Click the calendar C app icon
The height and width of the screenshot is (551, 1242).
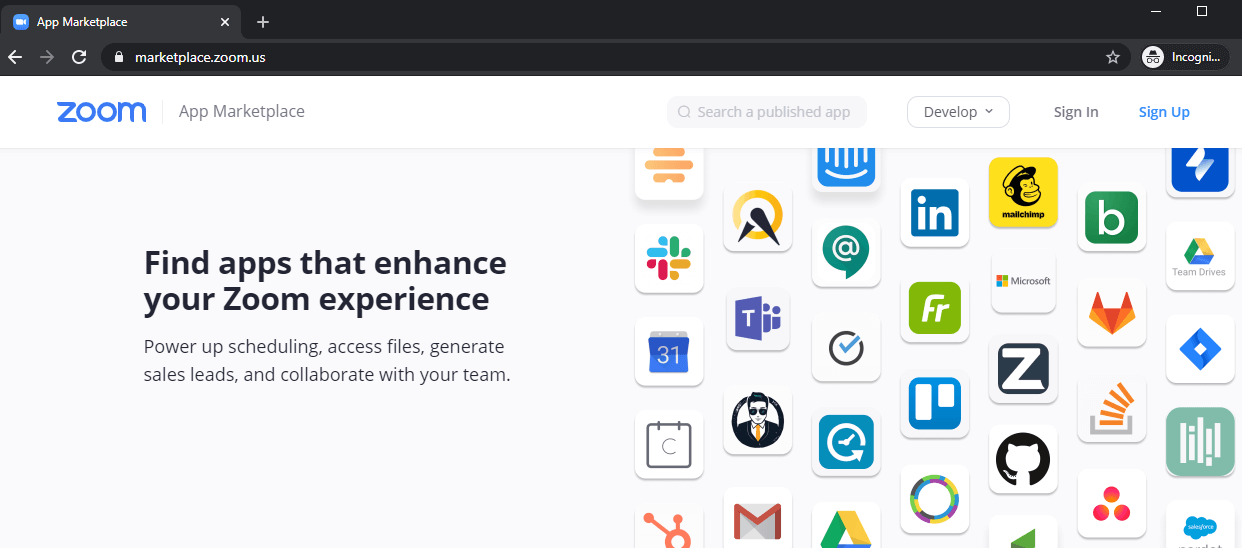coord(669,444)
